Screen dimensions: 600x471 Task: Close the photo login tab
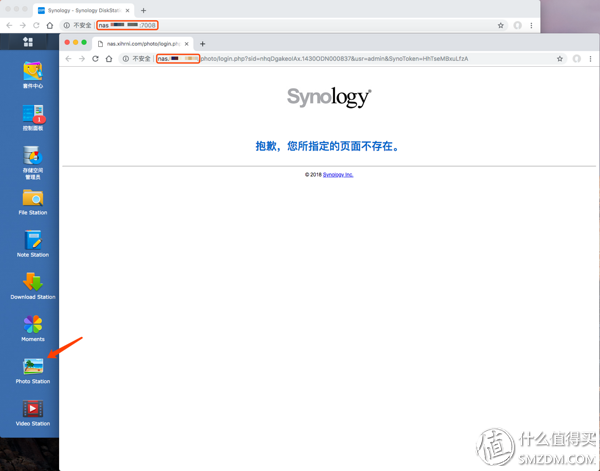(186, 44)
